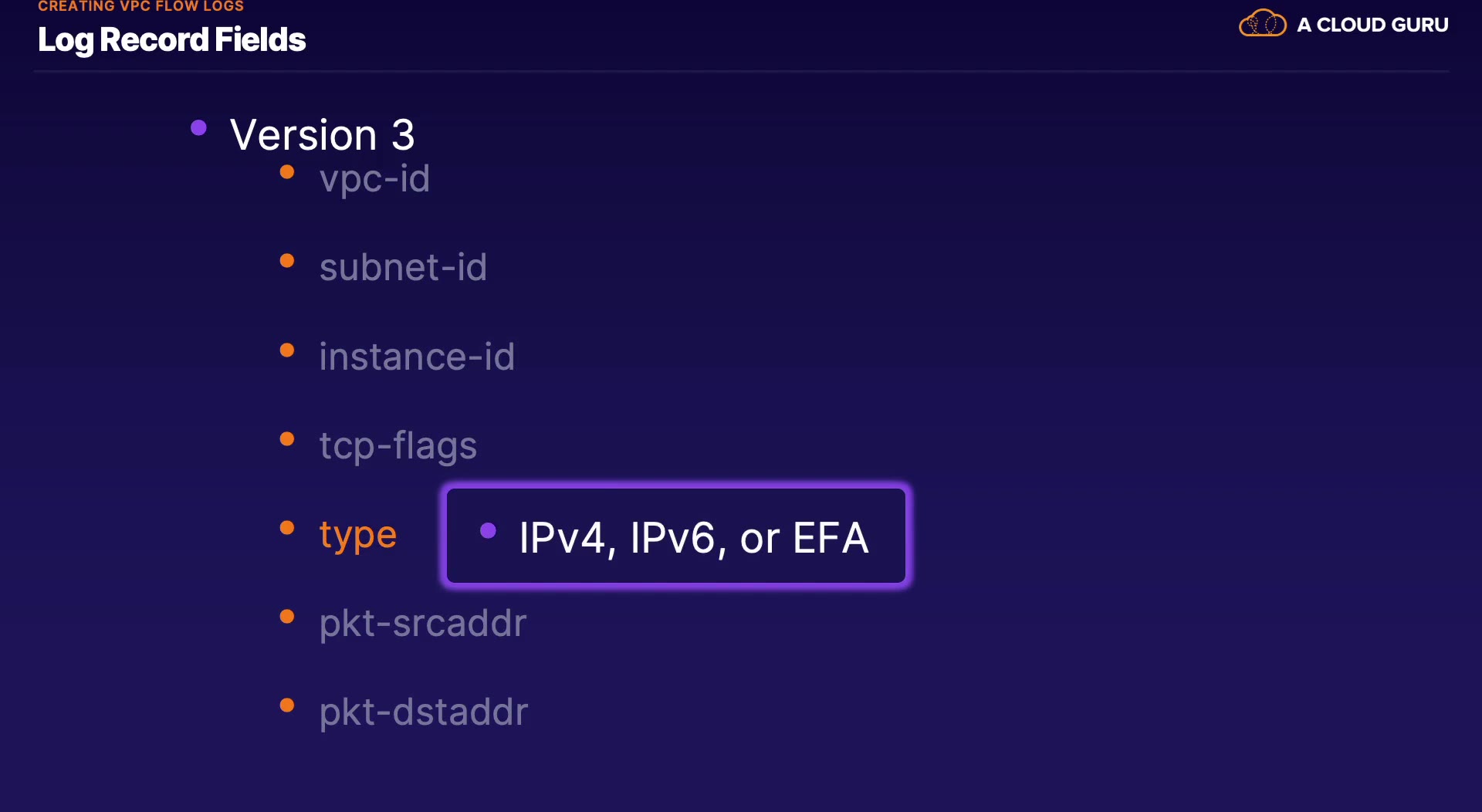Select the Log Record Fields title
Image resolution: width=1482 pixels, height=812 pixels.
171,40
